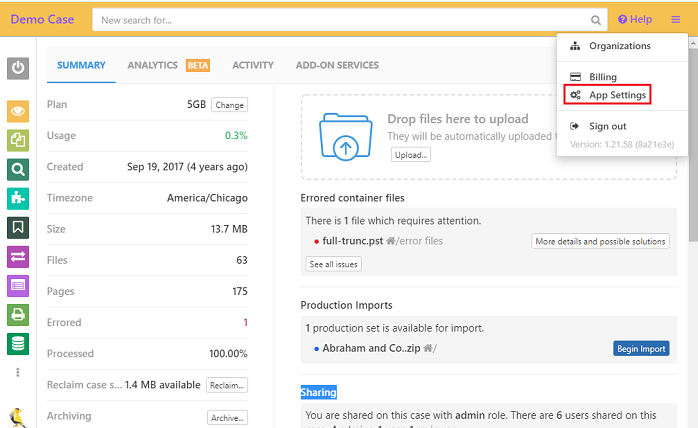Click the green documents icon in sidebar

point(18,141)
